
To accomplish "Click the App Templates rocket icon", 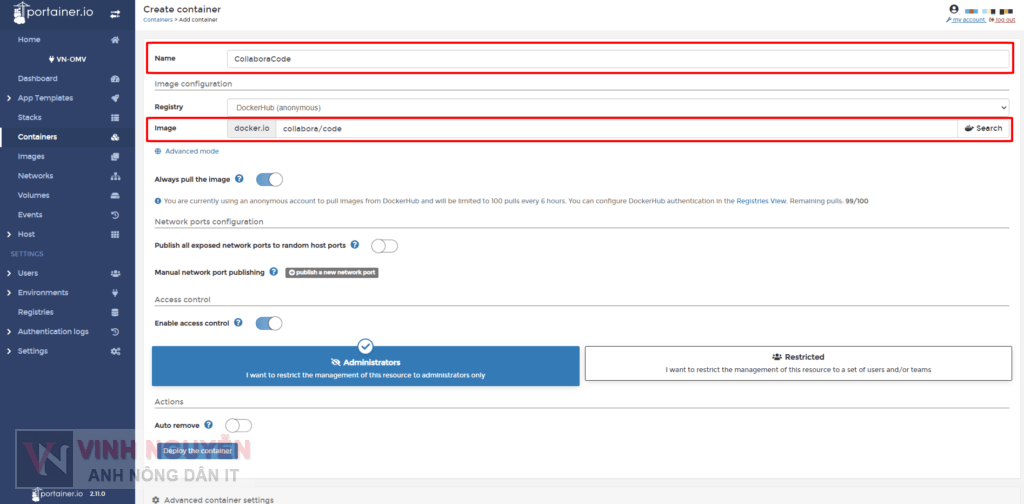I will click(x=115, y=98).
